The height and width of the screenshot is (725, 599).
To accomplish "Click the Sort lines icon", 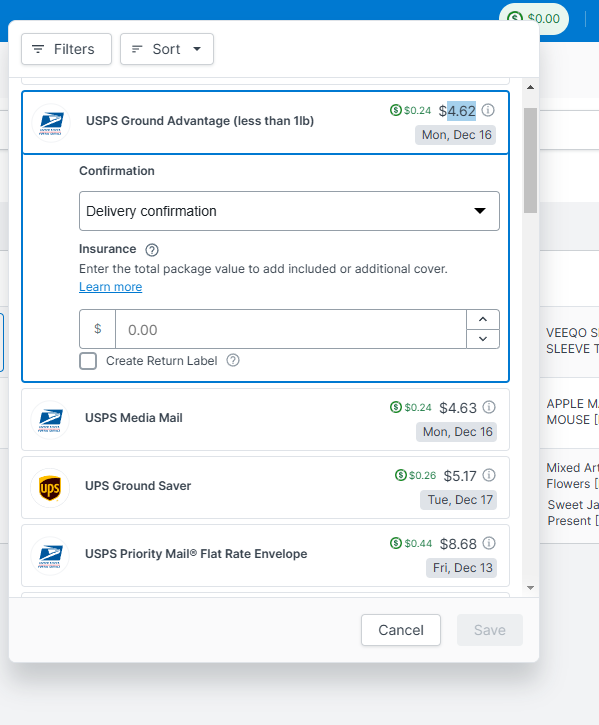I will 137,49.
